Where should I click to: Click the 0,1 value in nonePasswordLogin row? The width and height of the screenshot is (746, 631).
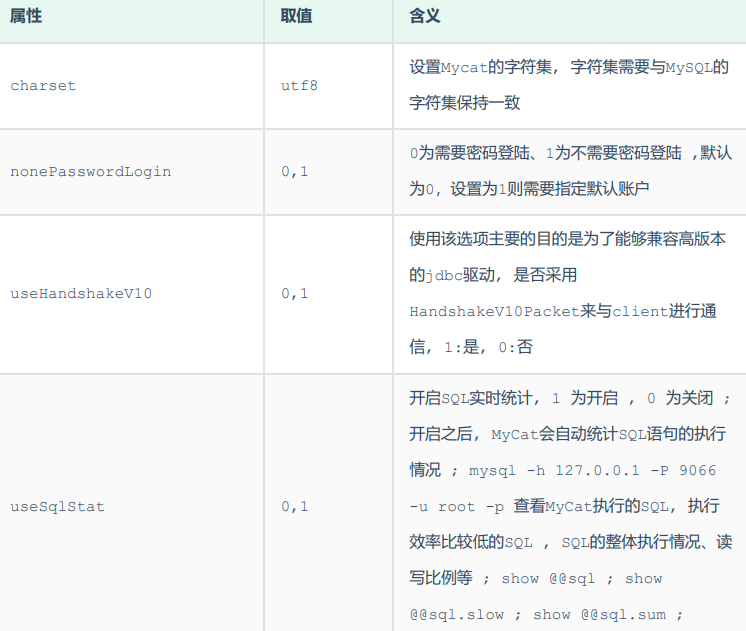click(295, 172)
